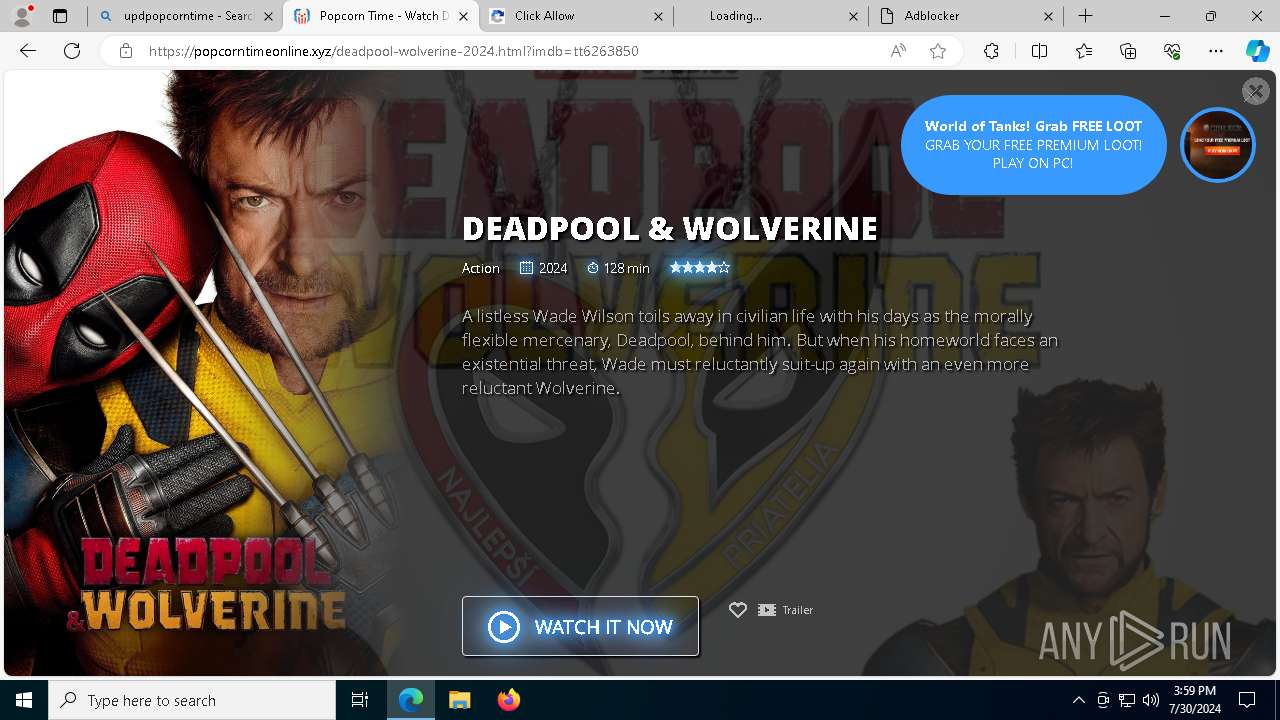1280x720 pixels.
Task: Refresh the current page
Action: 72,51
